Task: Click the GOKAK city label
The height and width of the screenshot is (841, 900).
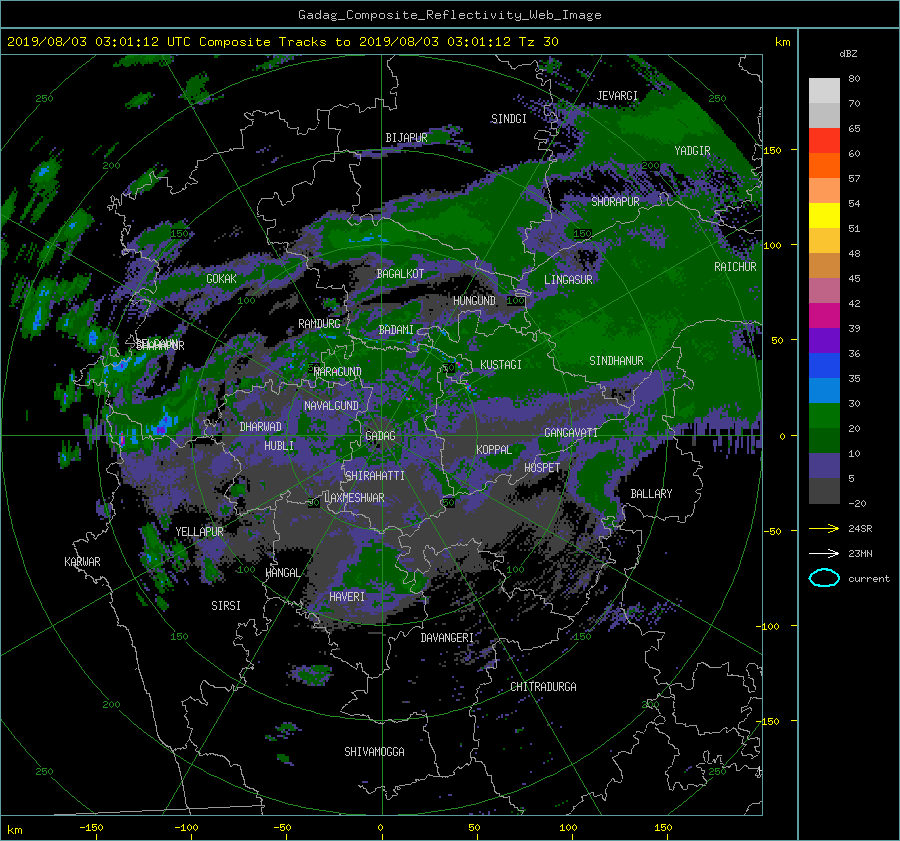Action: coord(221,279)
